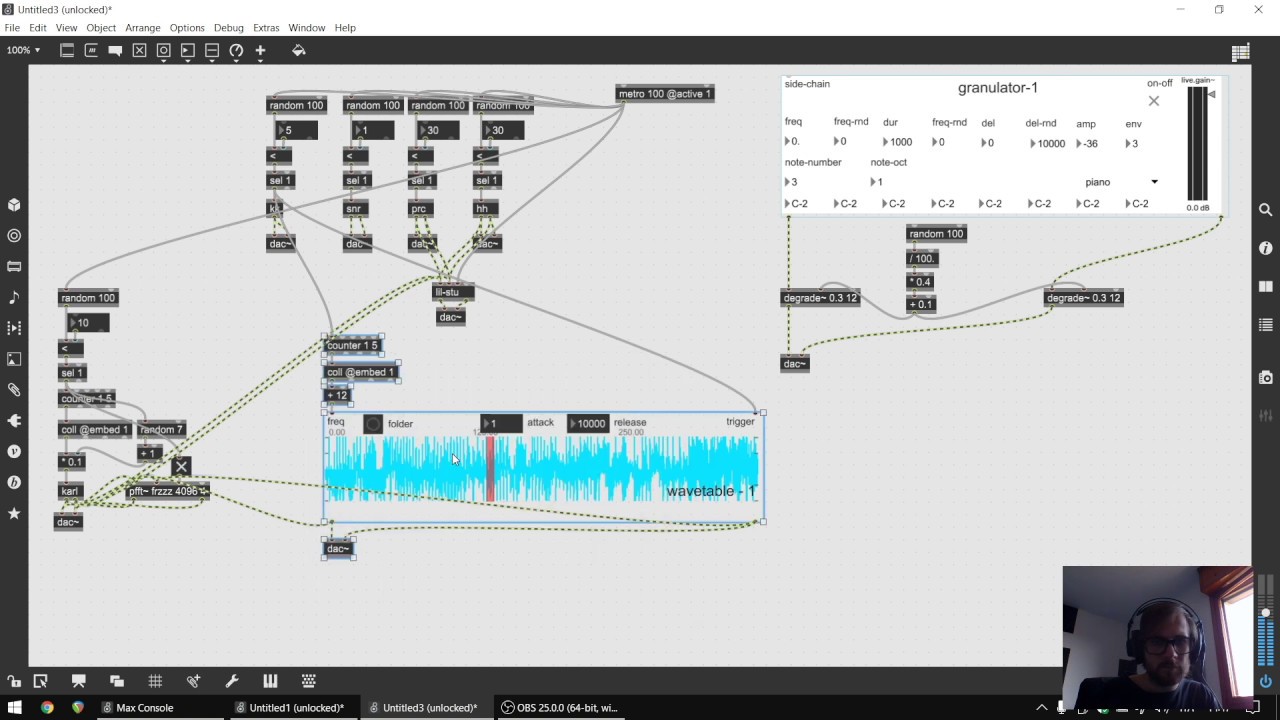This screenshot has height=720, width=1280.
Task: Toggle the grid icon in bottom toolbar
Action: point(155,681)
